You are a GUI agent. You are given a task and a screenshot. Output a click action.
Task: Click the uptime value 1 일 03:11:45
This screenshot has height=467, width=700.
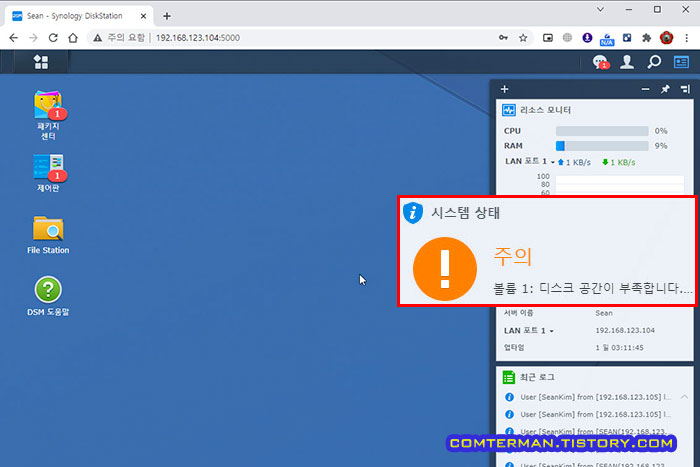point(620,347)
